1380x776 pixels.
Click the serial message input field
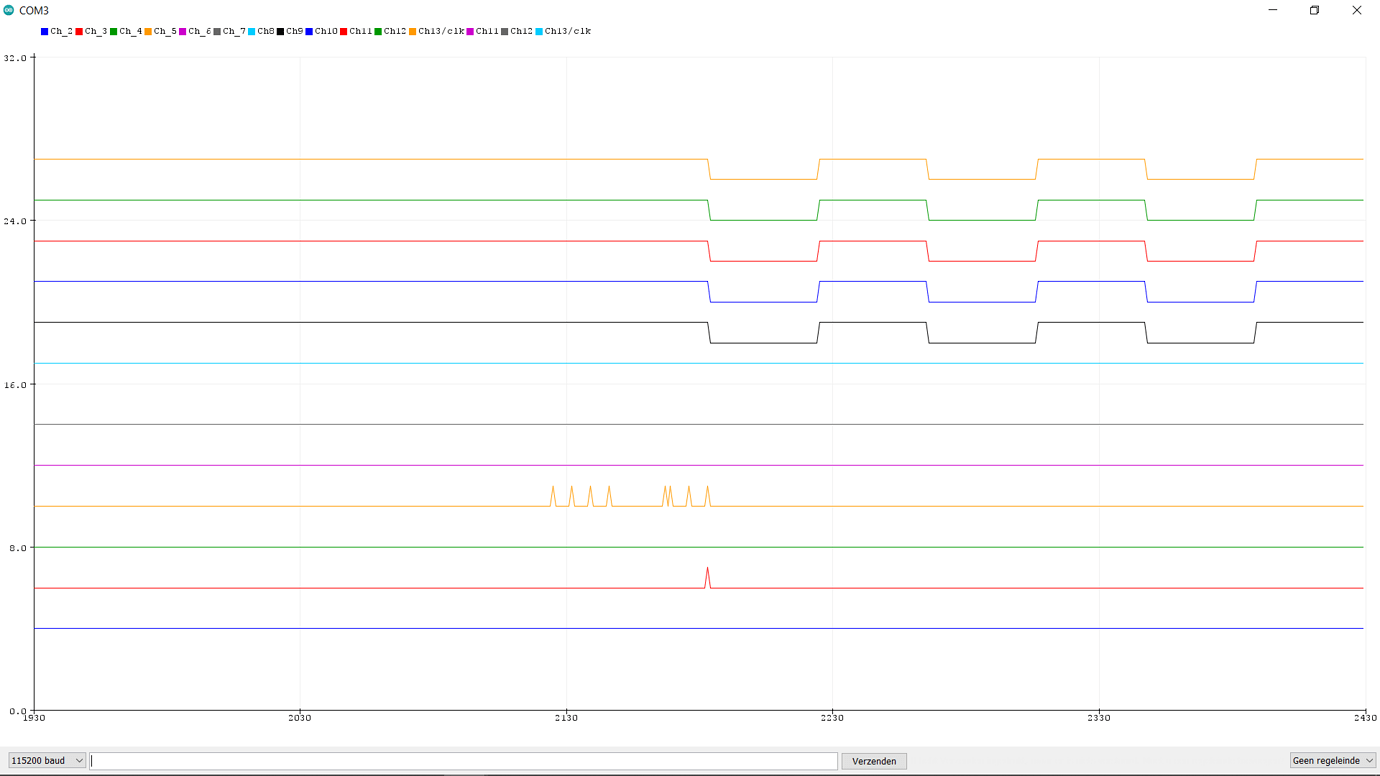[463, 760]
